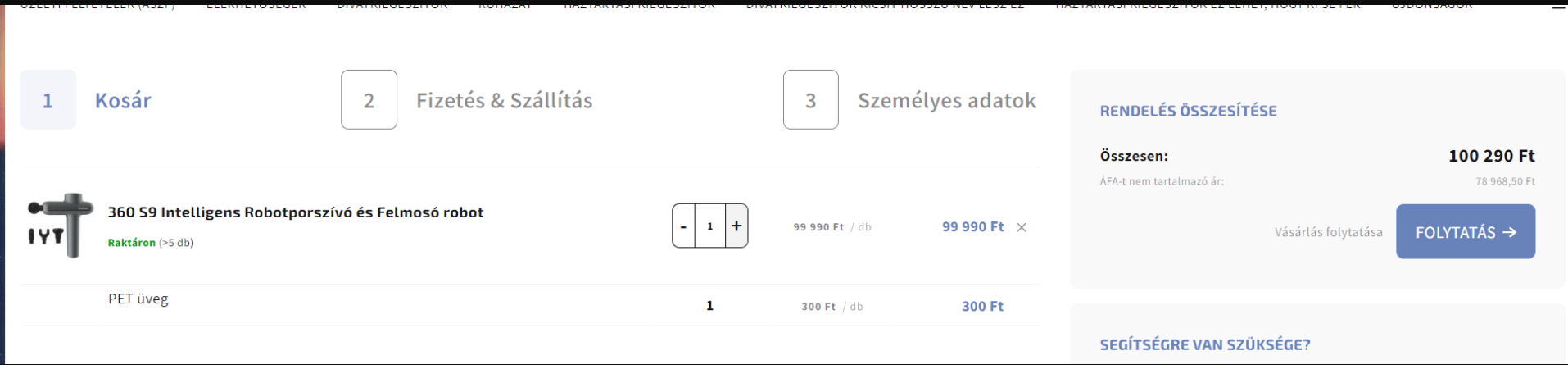1568x365 pixels.
Task: Click the Vásárlás folytatása link
Action: [1328, 232]
